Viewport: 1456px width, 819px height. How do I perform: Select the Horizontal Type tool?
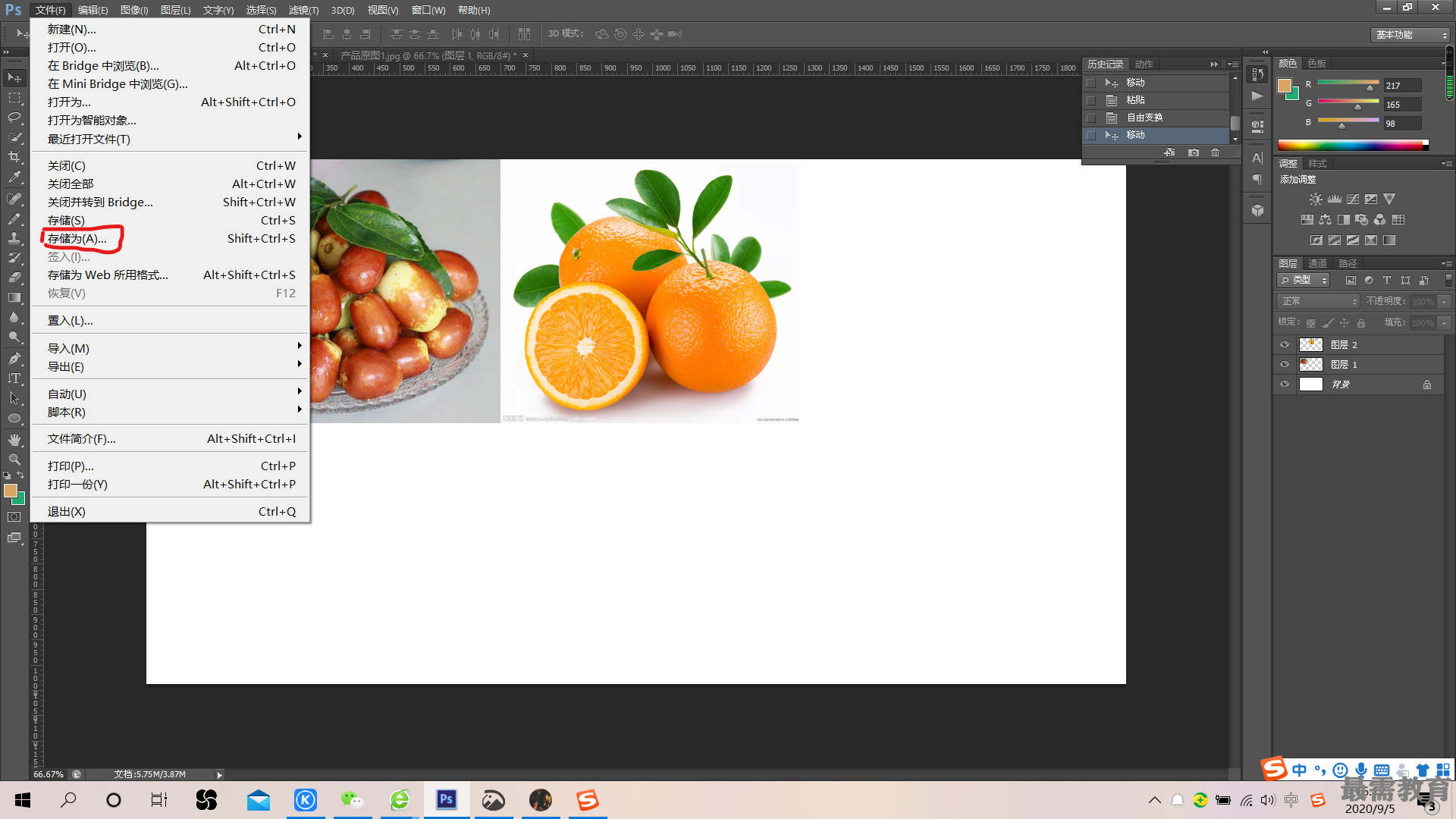pyautogui.click(x=14, y=378)
